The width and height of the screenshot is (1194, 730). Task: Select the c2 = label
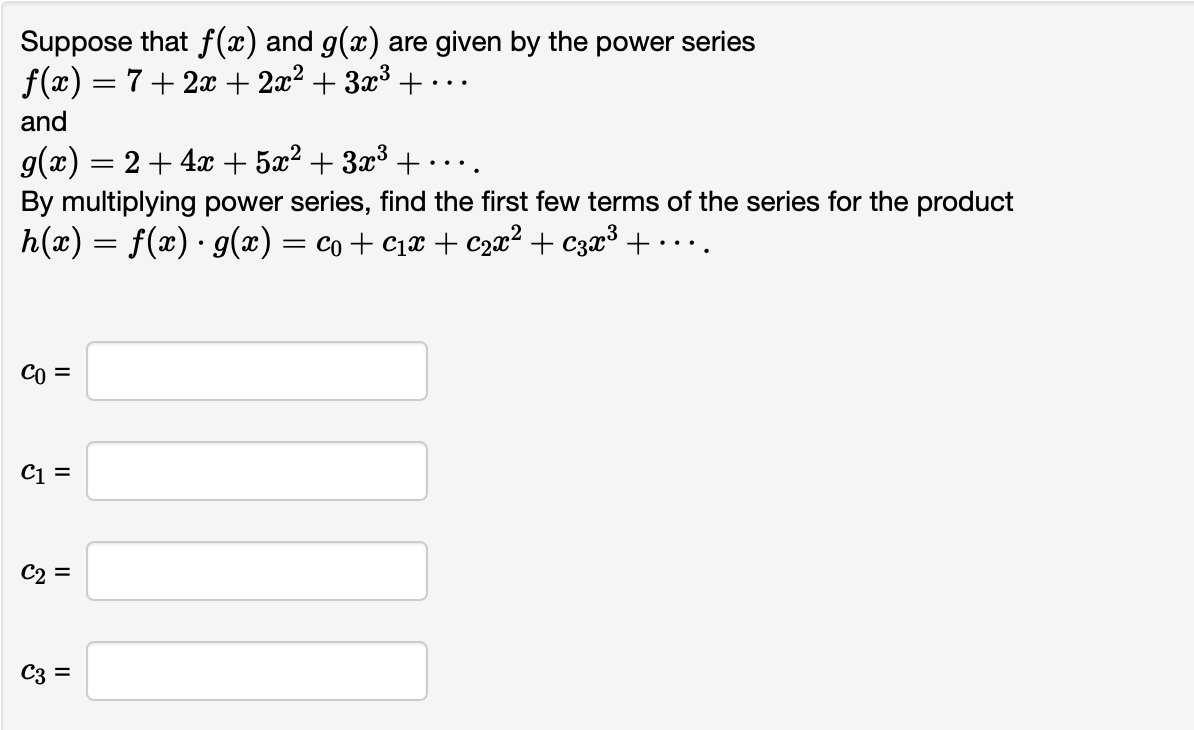42,570
